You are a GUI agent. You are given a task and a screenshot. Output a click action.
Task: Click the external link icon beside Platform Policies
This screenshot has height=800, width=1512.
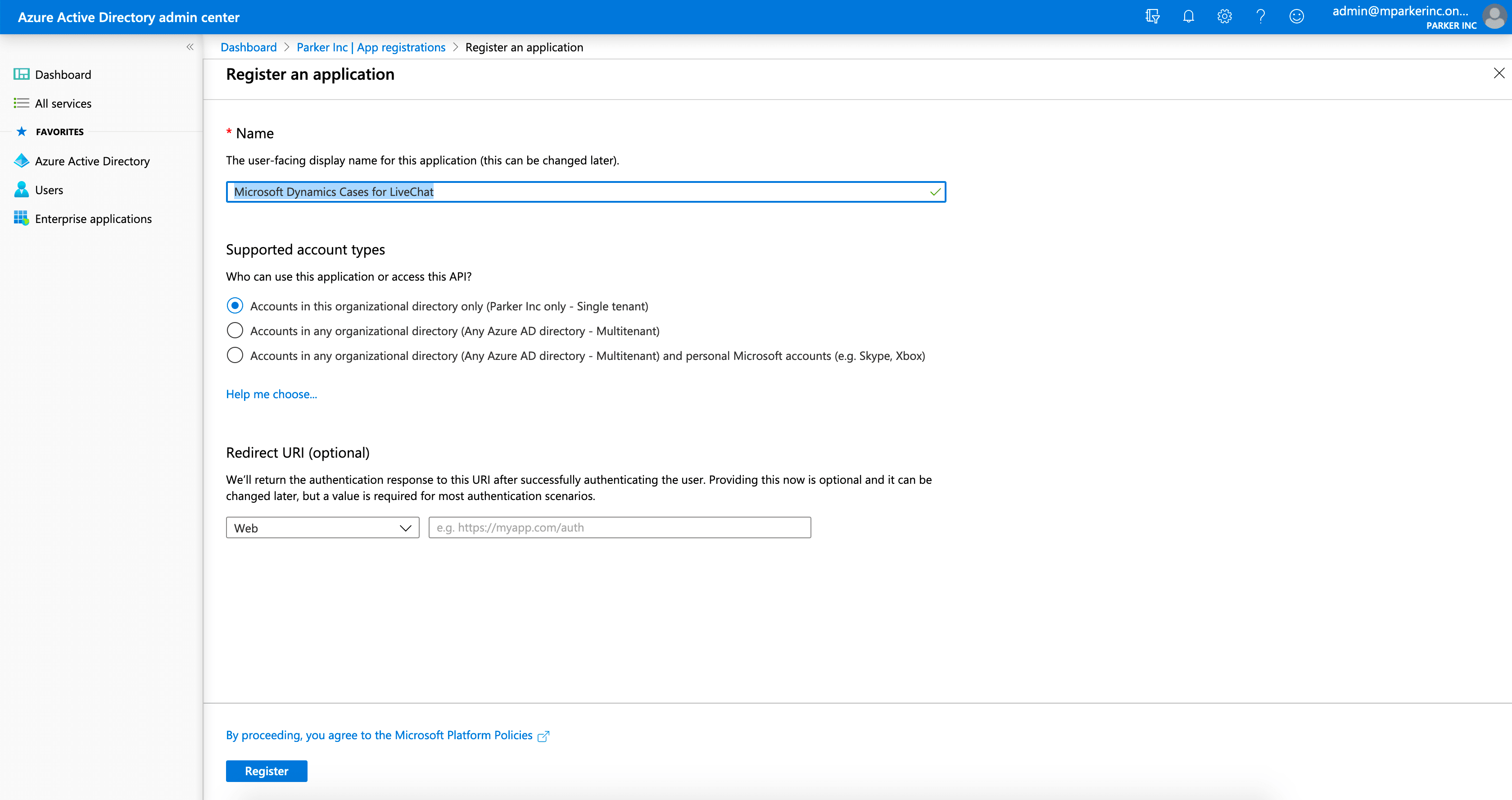(x=543, y=736)
